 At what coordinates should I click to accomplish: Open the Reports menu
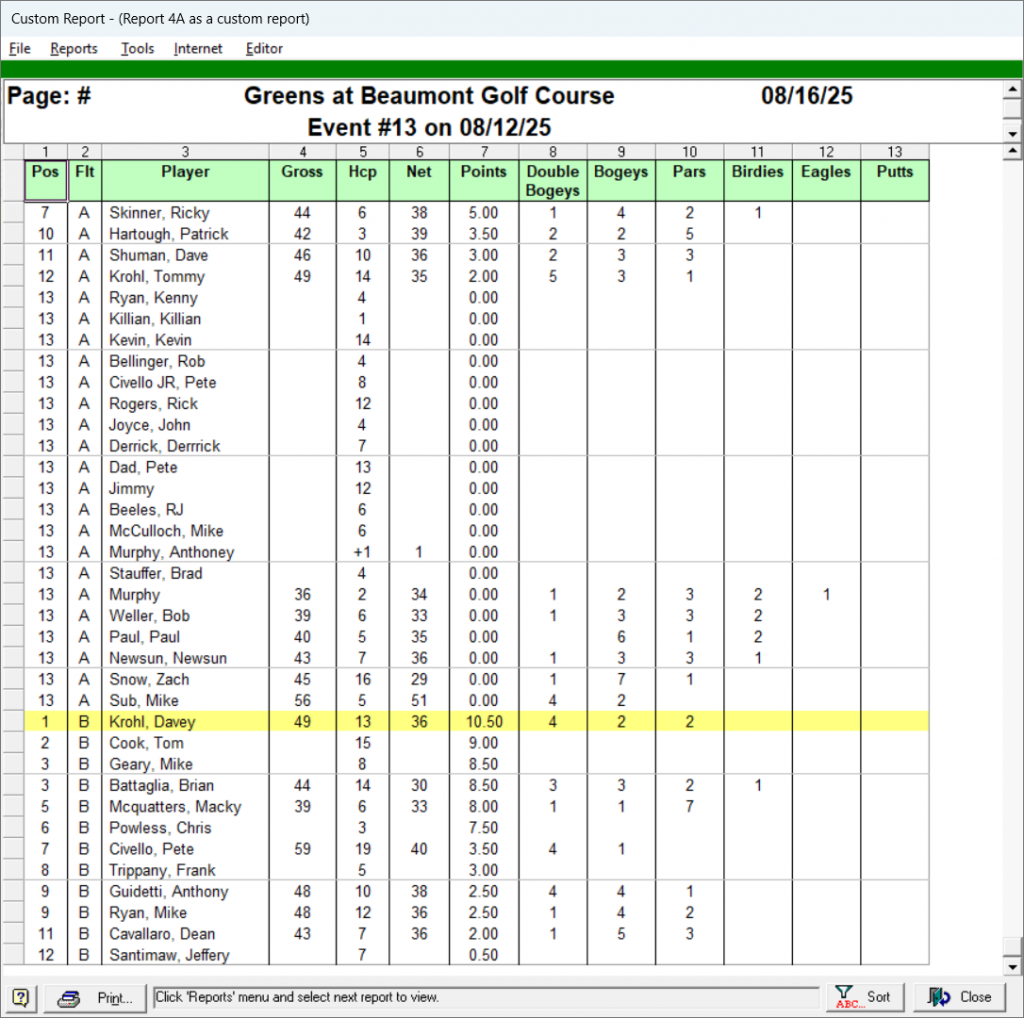pos(74,48)
